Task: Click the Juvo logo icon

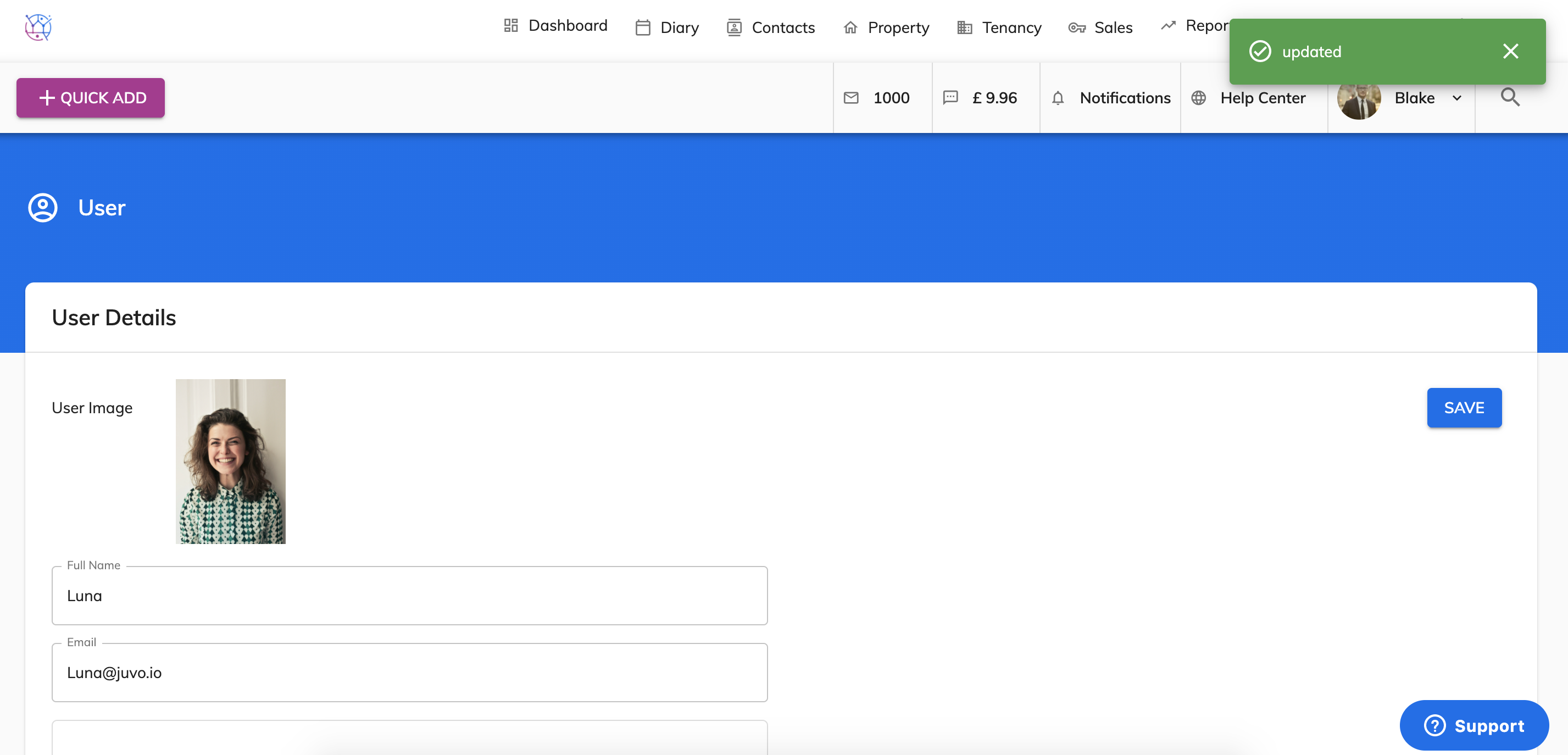Action: click(x=38, y=27)
